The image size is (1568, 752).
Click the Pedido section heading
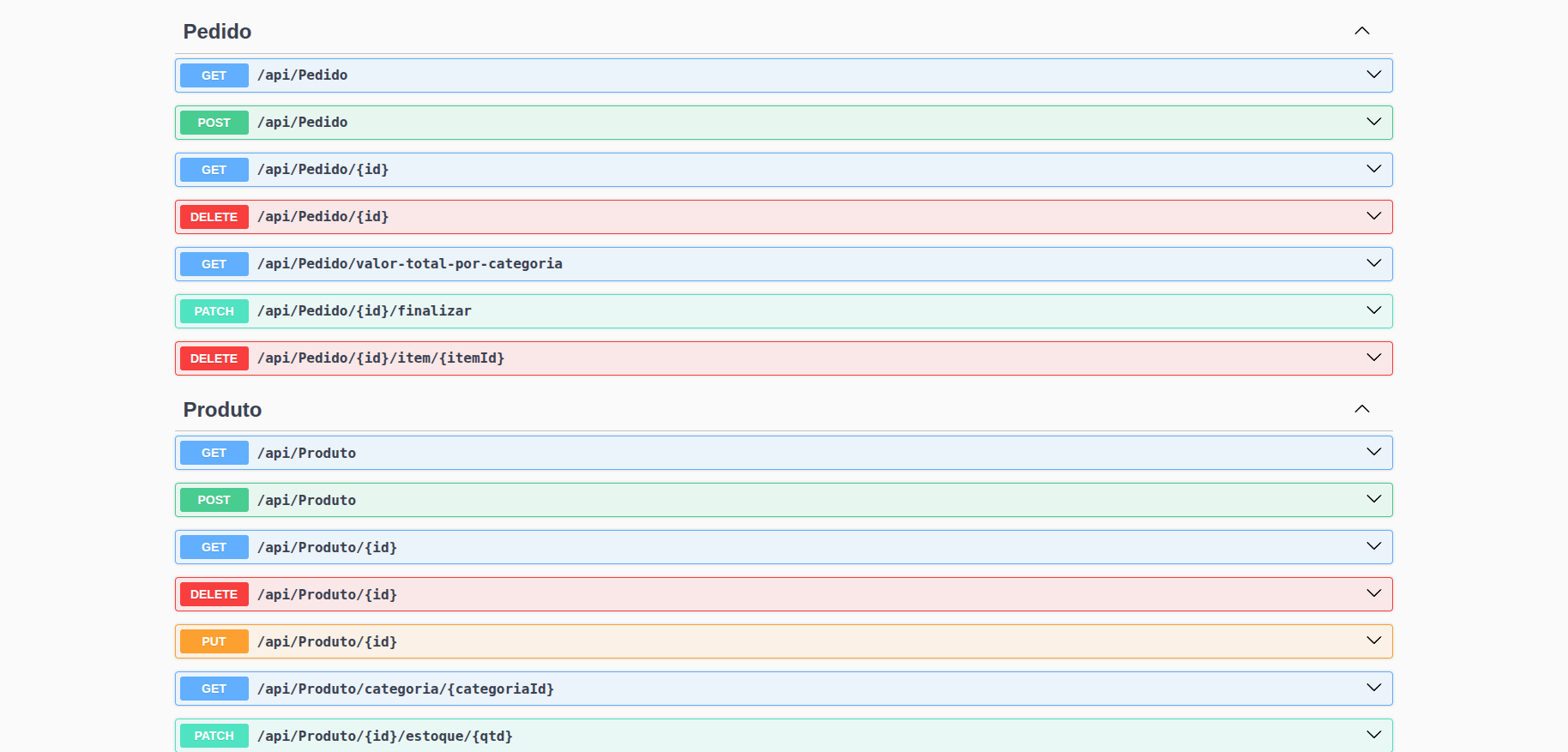tap(217, 32)
